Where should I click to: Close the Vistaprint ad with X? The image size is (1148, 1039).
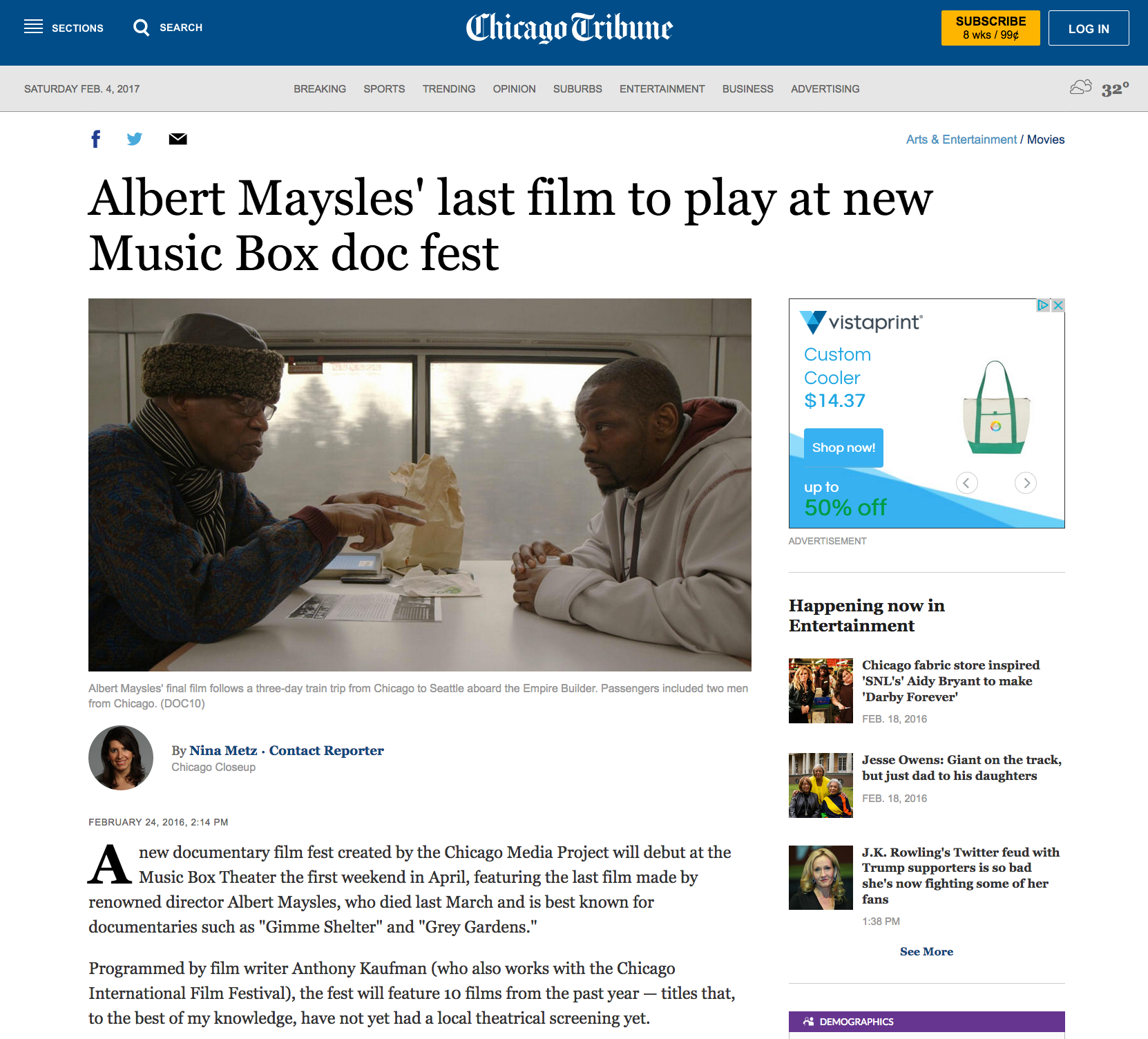(1058, 305)
